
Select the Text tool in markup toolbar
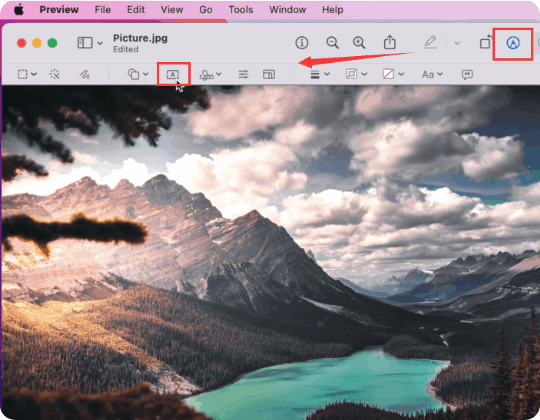[173, 74]
